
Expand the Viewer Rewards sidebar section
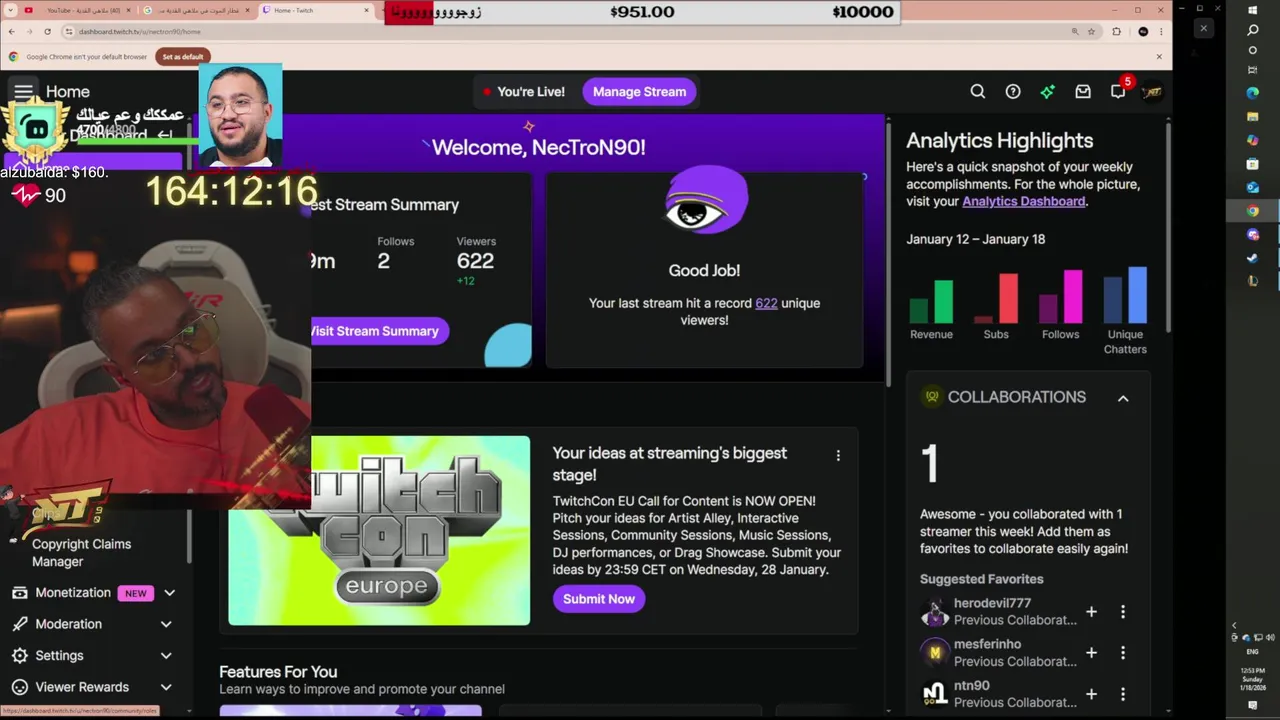pos(166,687)
